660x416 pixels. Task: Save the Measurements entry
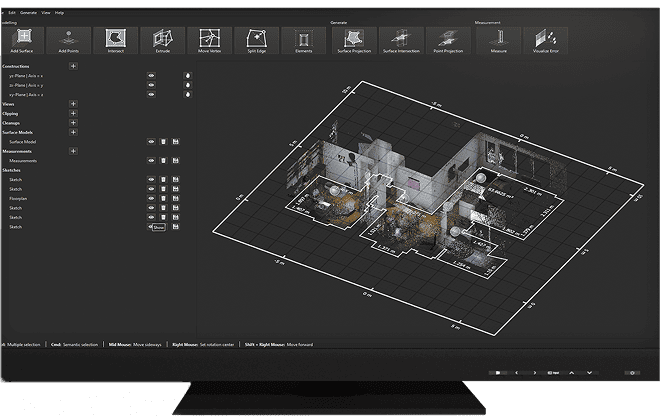point(176,160)
